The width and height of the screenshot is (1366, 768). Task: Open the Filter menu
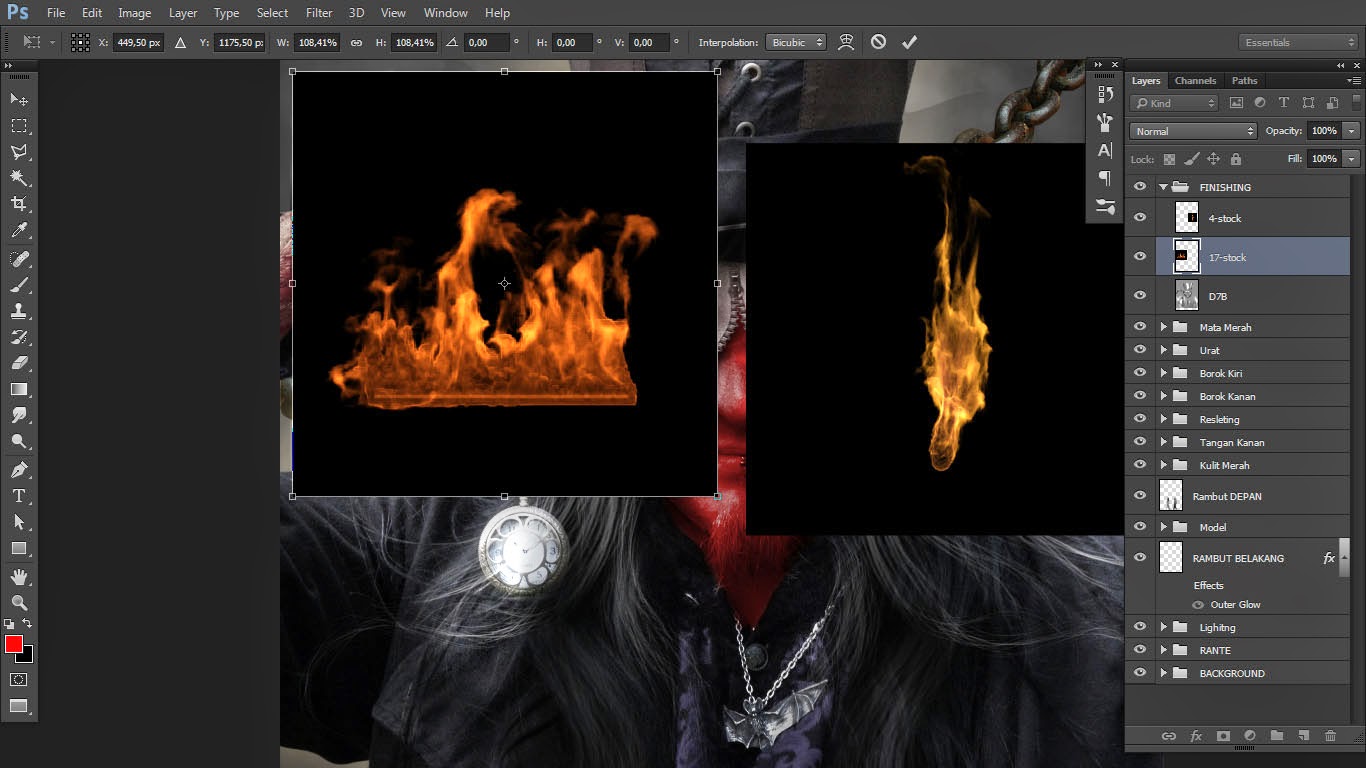[x=319, y=13]
